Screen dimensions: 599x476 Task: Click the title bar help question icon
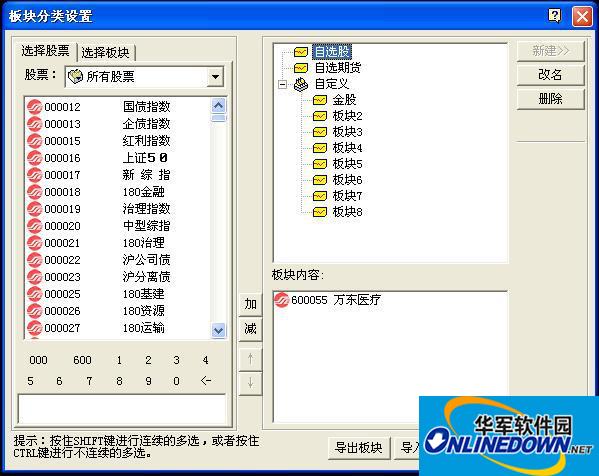555,16
